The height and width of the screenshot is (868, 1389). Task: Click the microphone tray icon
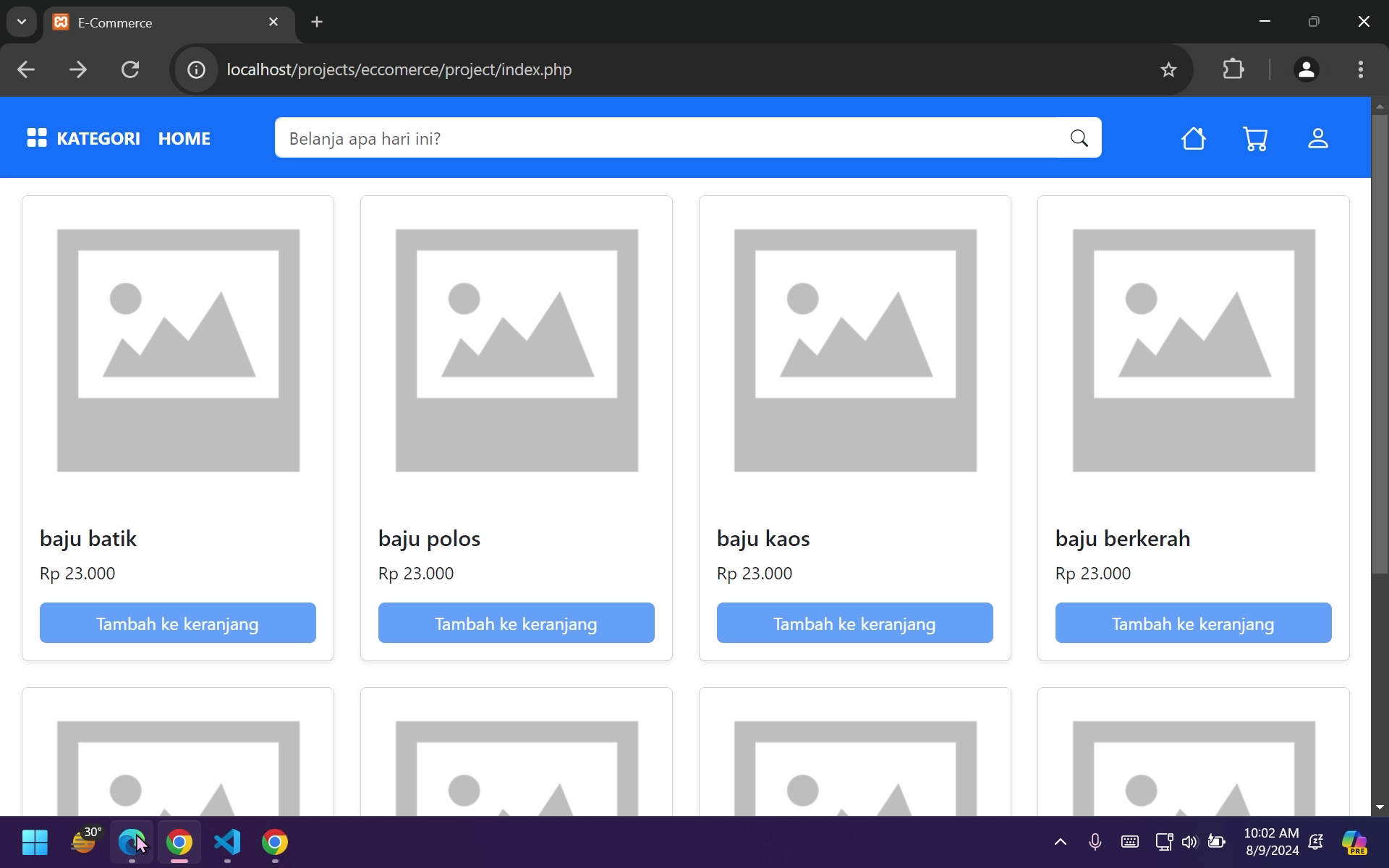point(1095,841)
